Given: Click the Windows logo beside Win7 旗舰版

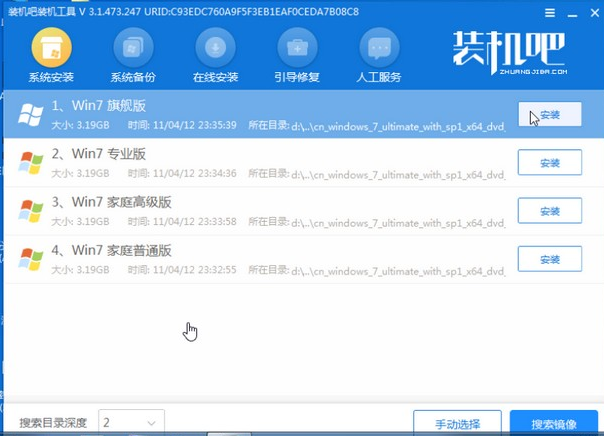Looking at the screenshot, I should 31,116.
